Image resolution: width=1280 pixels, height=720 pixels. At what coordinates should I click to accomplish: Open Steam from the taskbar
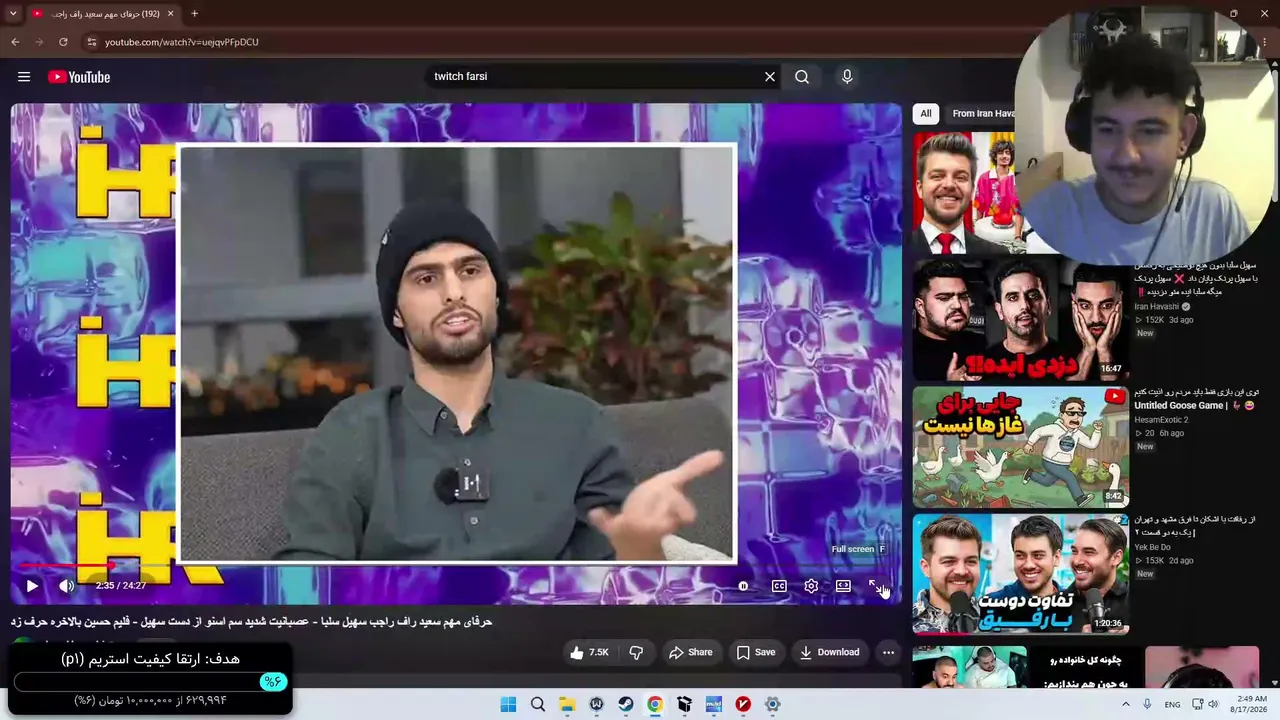(625, 704)
